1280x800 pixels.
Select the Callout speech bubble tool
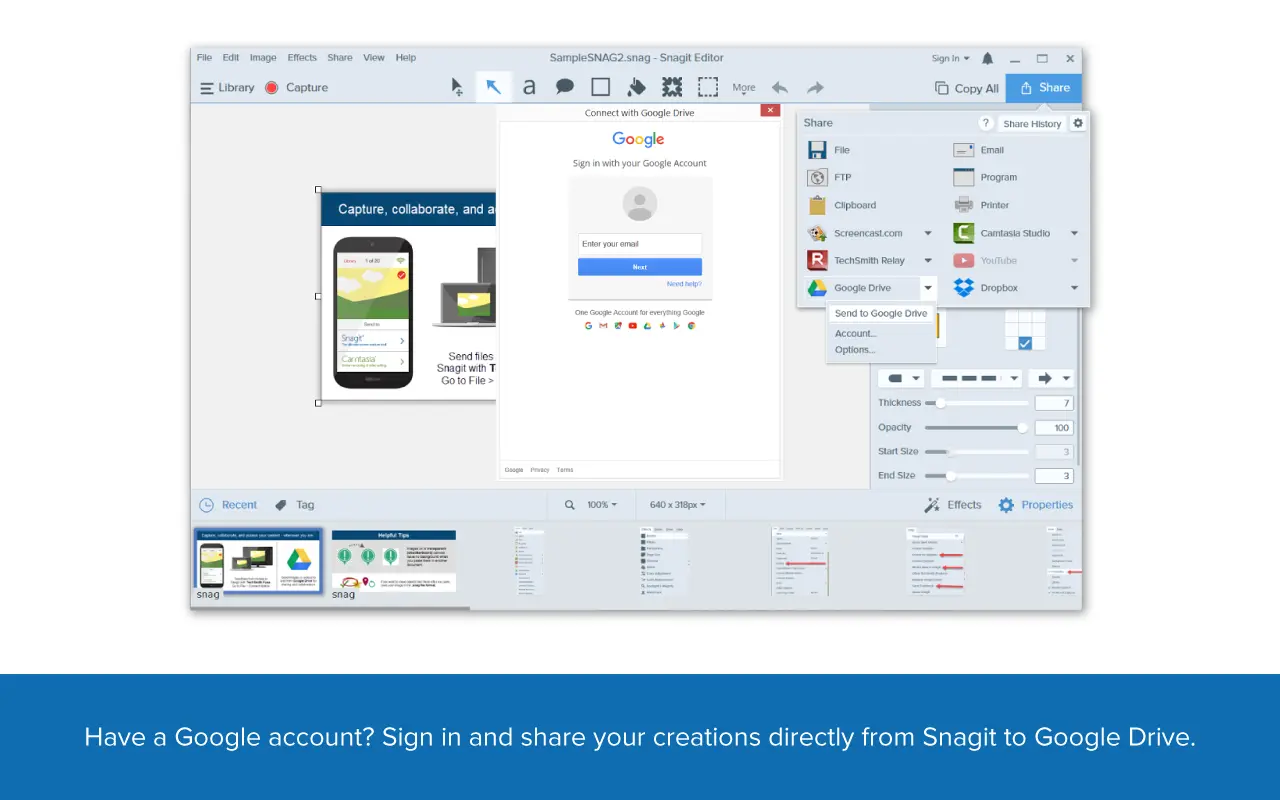pyautogui.click(x=565, y=87)
